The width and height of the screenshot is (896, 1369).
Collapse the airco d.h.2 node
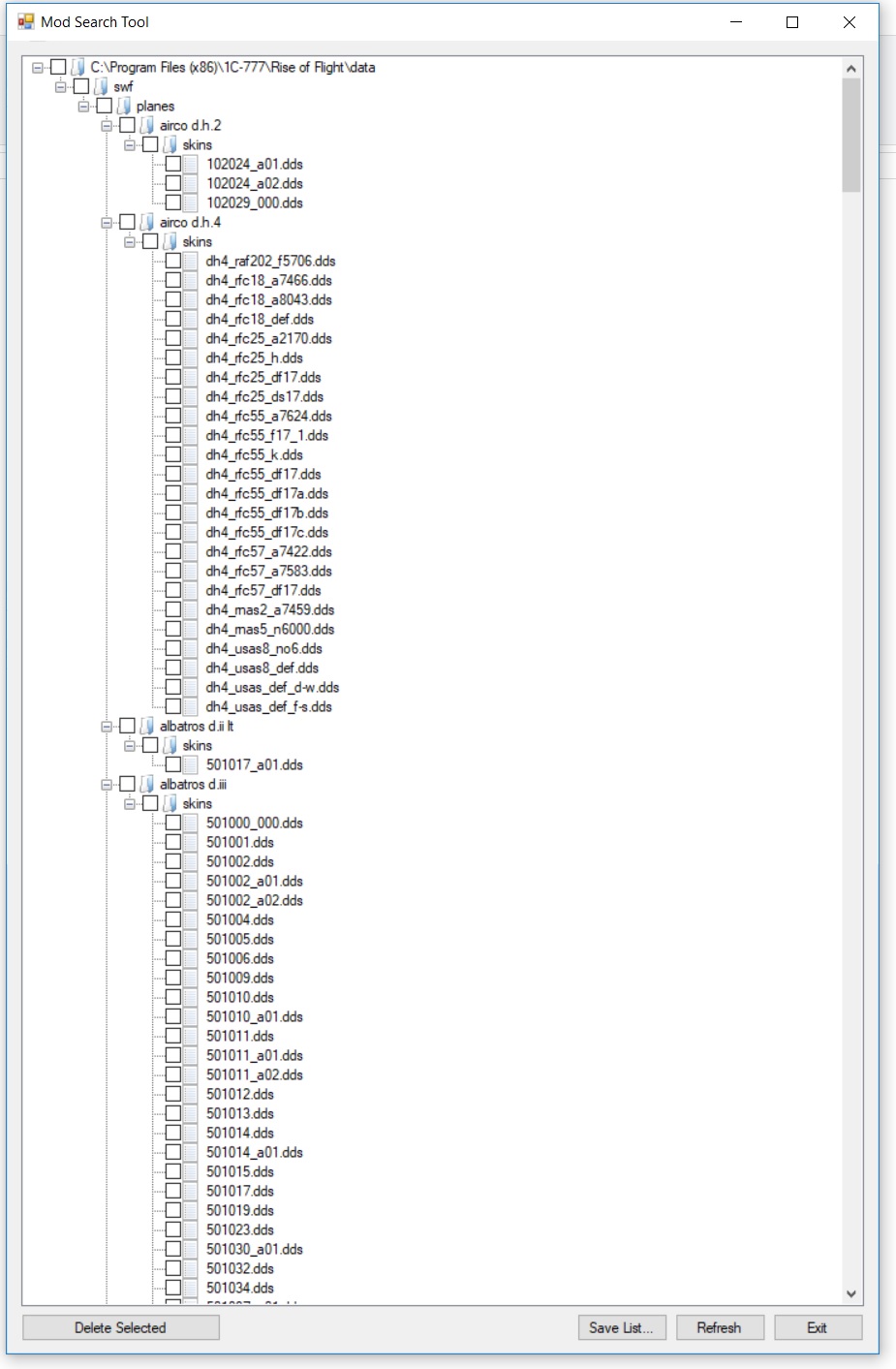pyautogui.click(x=107, y=125)
